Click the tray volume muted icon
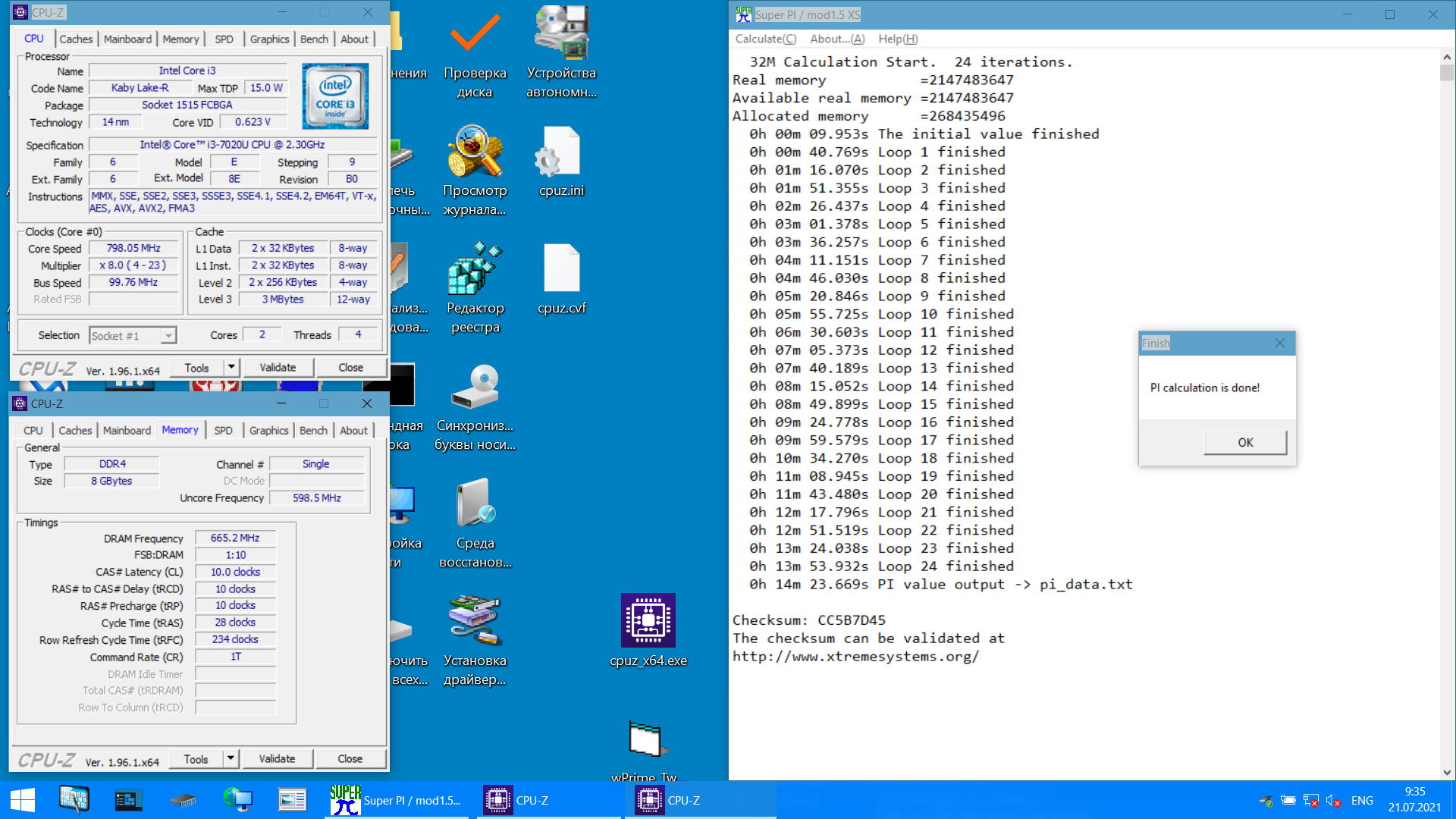This screenshot has width=1456, height=819. [1334, 801]
